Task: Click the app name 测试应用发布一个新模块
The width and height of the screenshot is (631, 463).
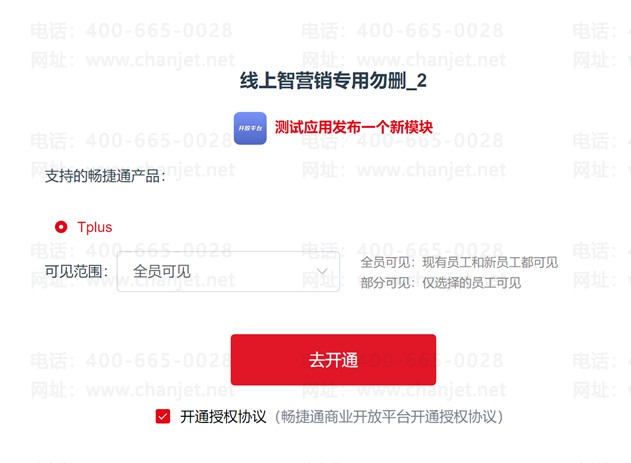Action: point(354,128)
